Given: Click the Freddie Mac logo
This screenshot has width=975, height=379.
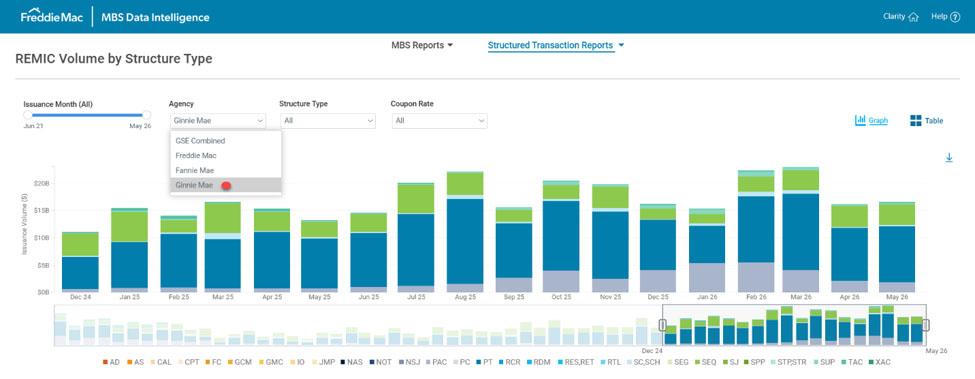Looking at the screenshot, I should pyautogui.click(x=52, y=17).
